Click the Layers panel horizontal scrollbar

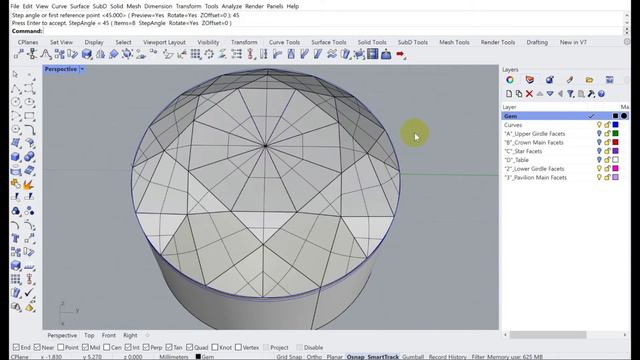[548, 335]
